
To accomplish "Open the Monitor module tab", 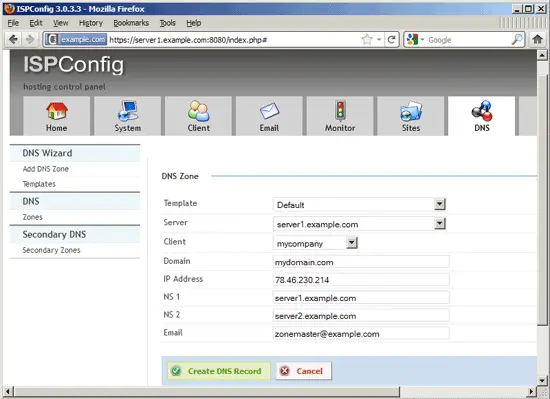I will [x=340, y=116].
